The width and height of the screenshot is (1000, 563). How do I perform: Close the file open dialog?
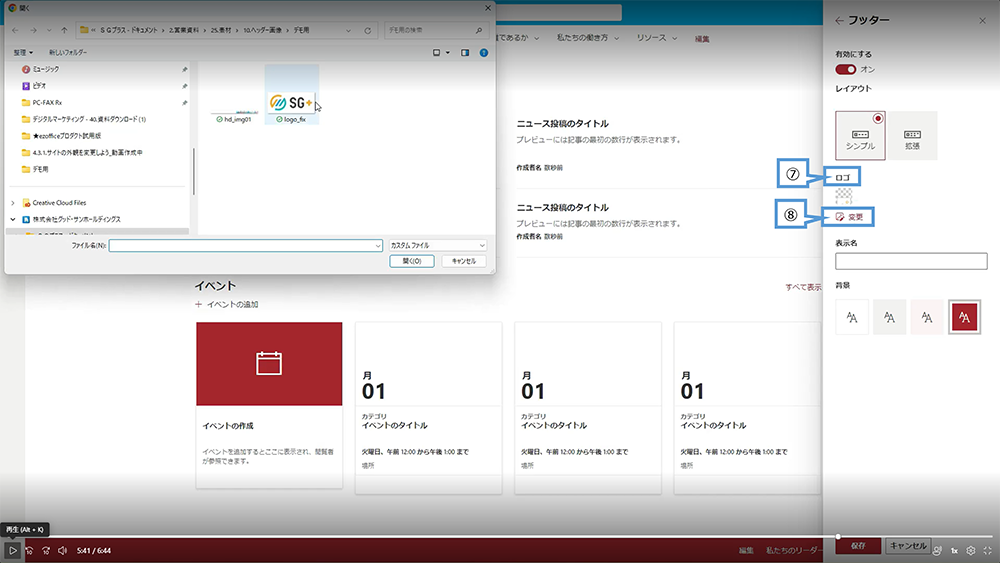(488, 8)
